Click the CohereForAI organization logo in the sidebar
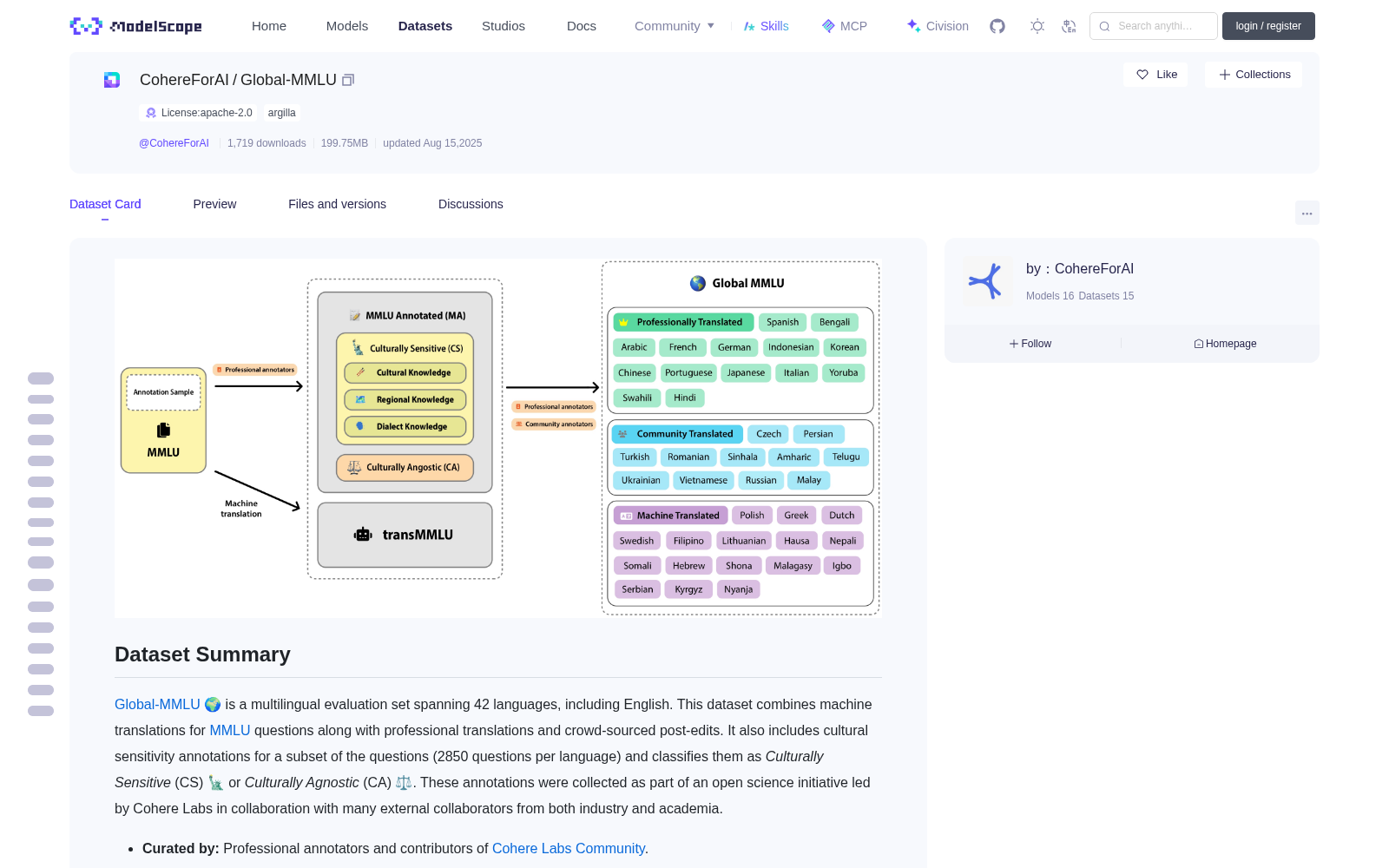1389x868 pixels. (987, 281)
